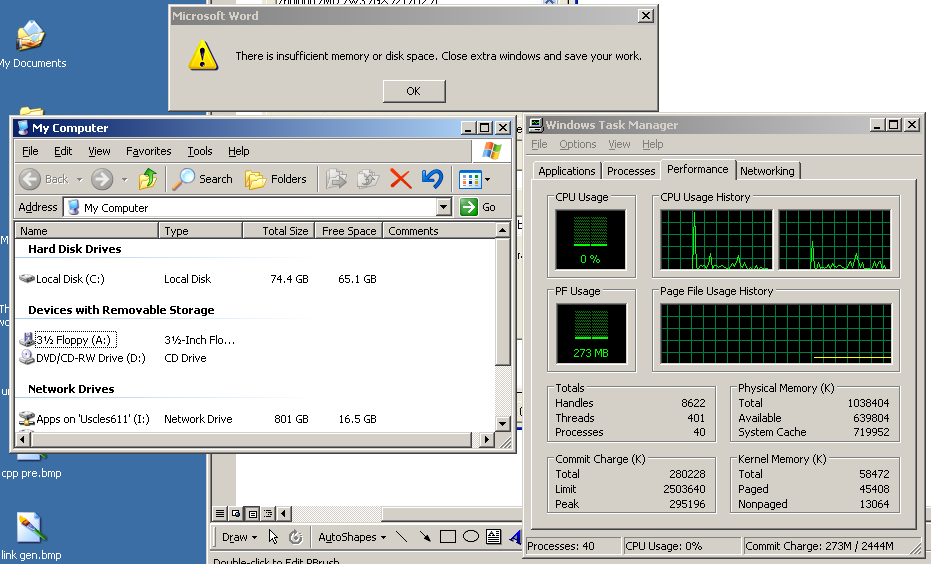Open the Draw menu in Word
This screenshot has height=564, width=931.
click(239, 537)
